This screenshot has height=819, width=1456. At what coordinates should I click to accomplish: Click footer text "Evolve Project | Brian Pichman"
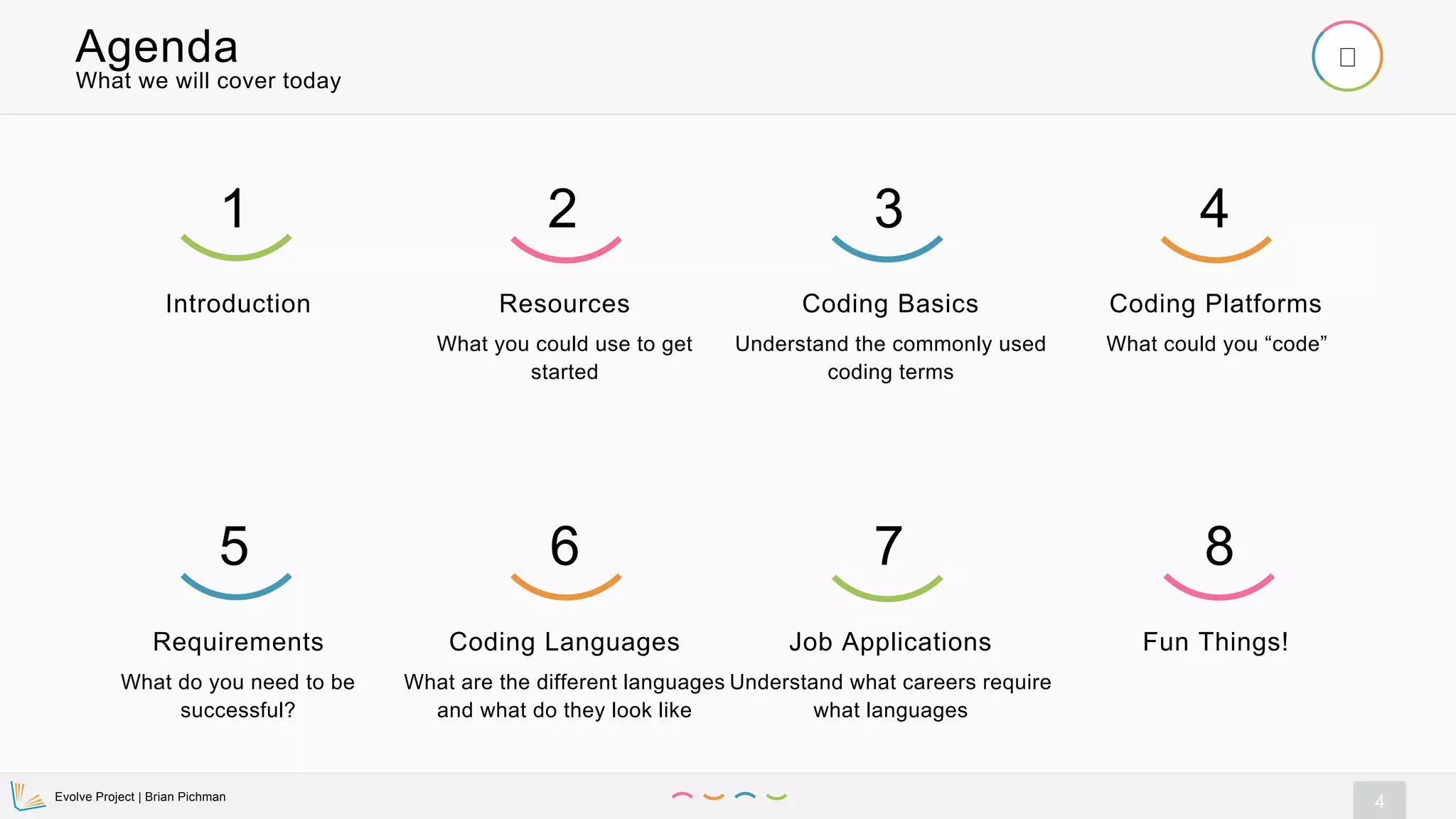pos(140,797)
